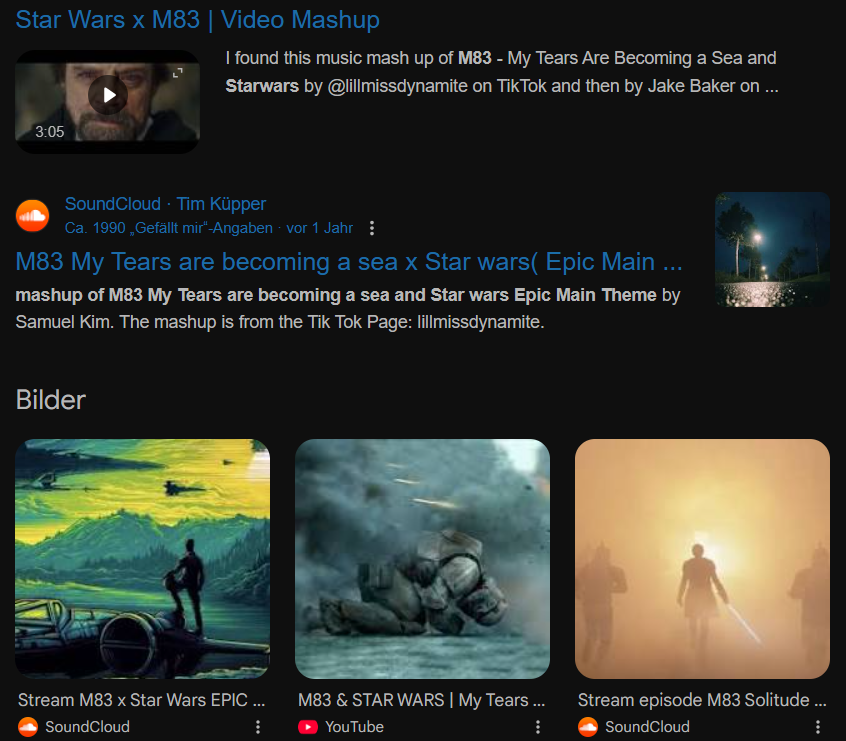Open more options for Stream episode M83 Solitude image
This screenshot has height=741, width=846.
pos(818,727)
